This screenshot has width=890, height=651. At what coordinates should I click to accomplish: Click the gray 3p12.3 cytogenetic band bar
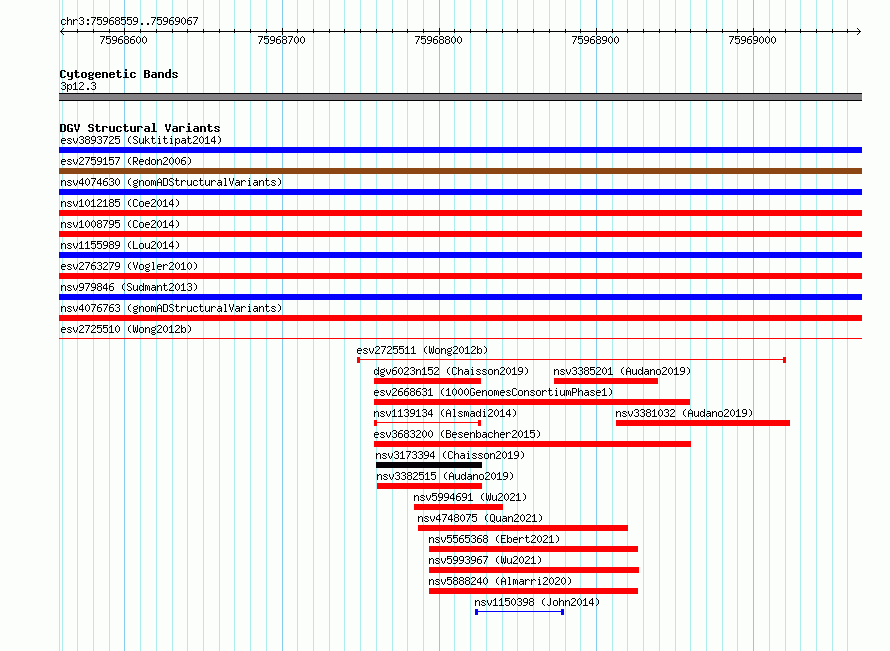pyautogui.click(x=460, y=97)
